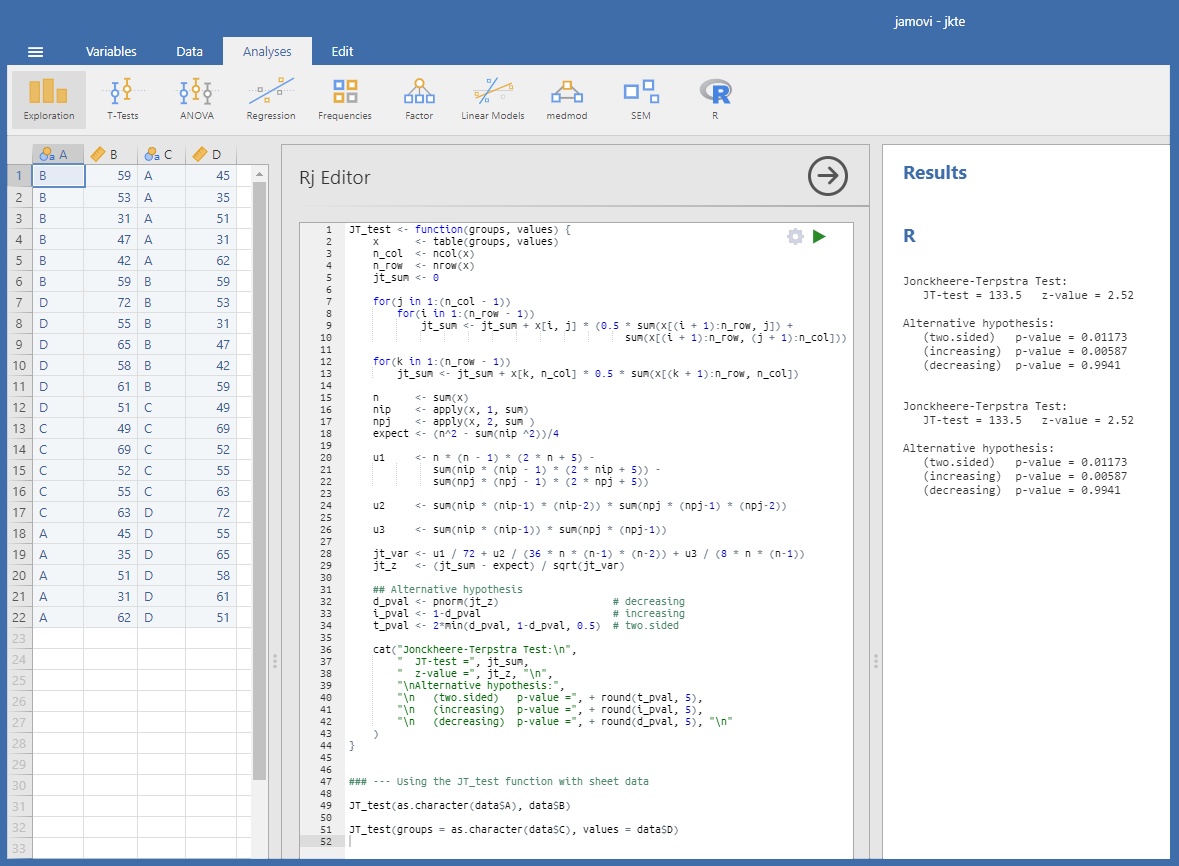Open the Exploration analyses menu
The width and height of the screenshot is (1179, 866).
coord(49,100)
